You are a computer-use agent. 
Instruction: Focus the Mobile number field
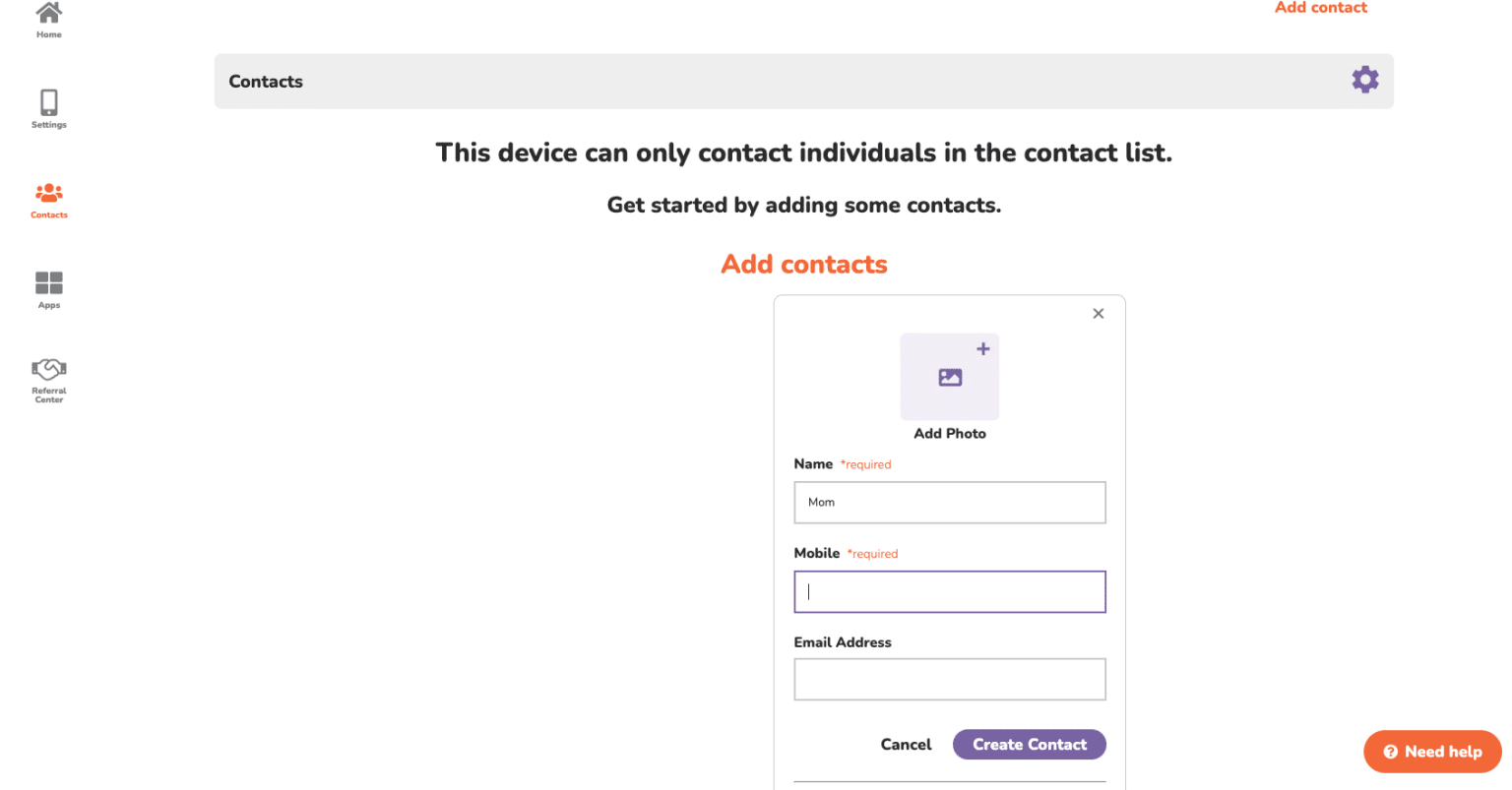point(949,592)
